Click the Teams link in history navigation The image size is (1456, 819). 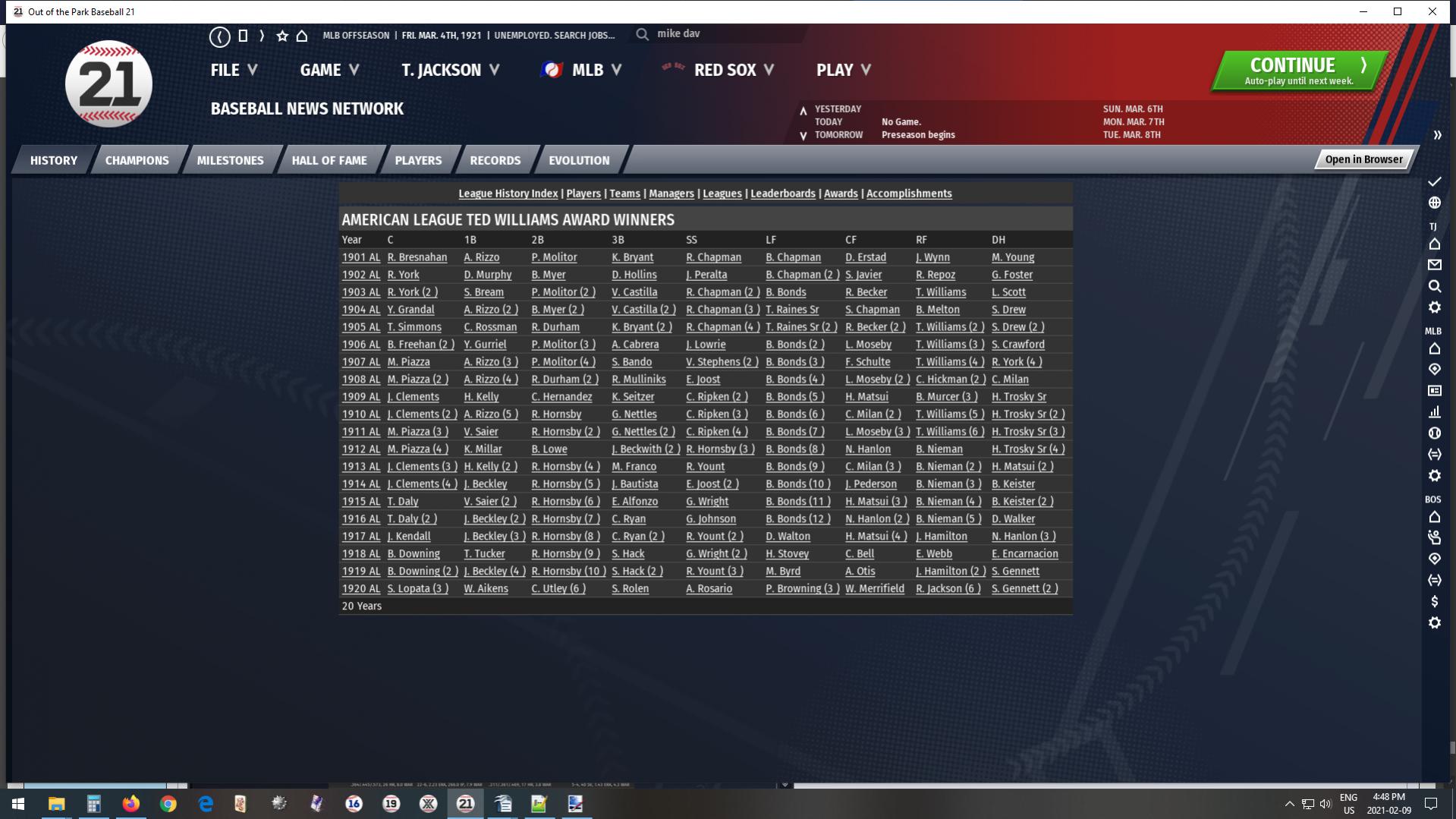[x=625, y=194]
